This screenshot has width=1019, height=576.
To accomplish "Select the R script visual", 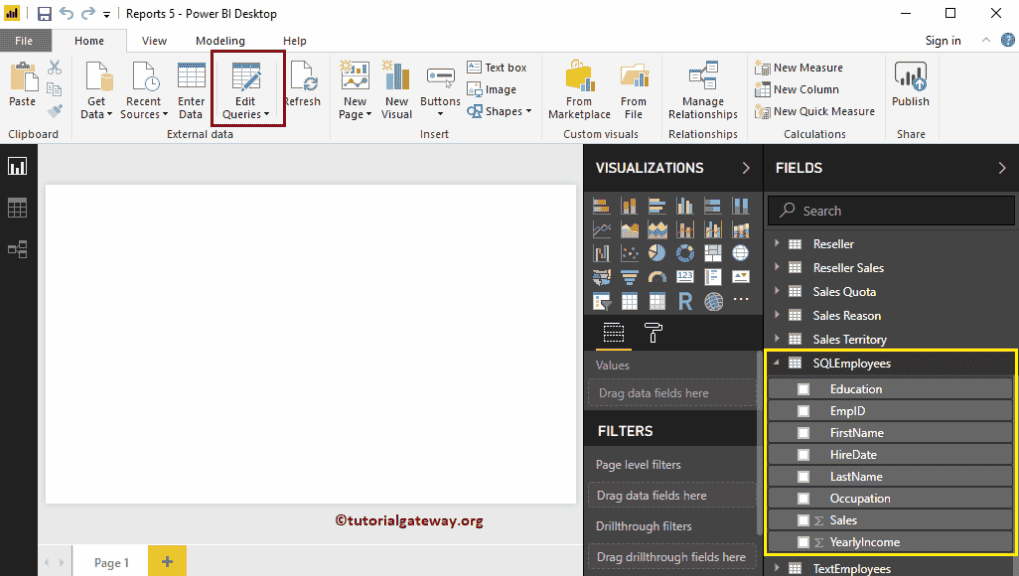I will (685, 301).
